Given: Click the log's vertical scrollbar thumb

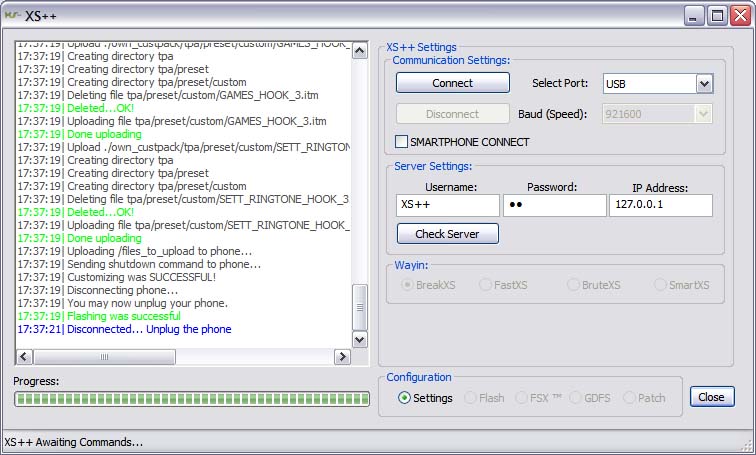Looking at the screenshot, I should tap(360, 307).
